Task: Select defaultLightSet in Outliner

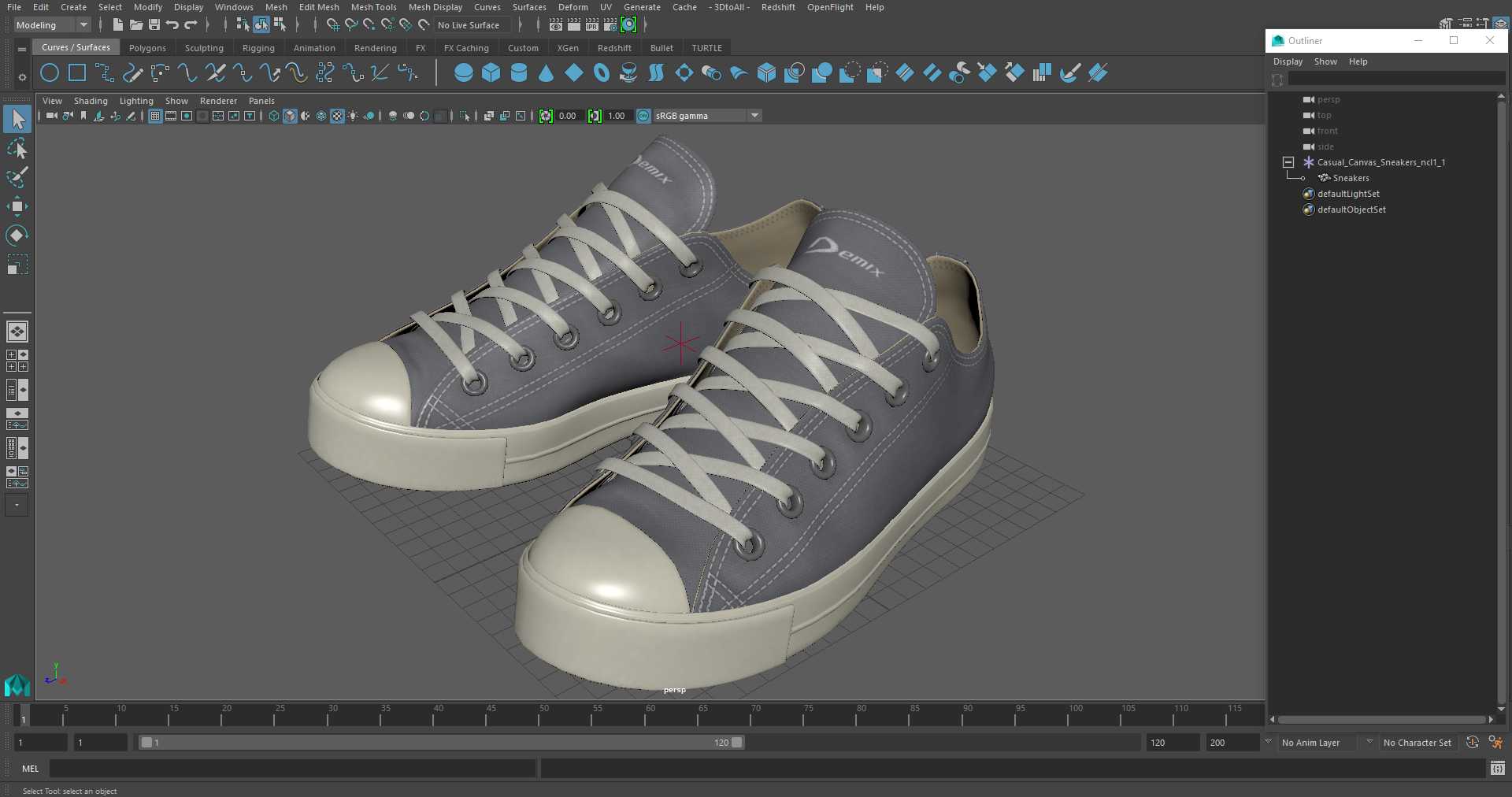Action: tap(1348, 194)
